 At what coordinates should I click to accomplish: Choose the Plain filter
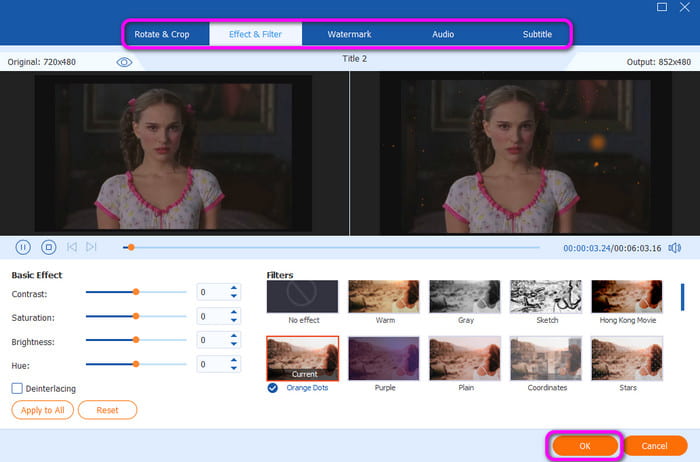[465, 358]
